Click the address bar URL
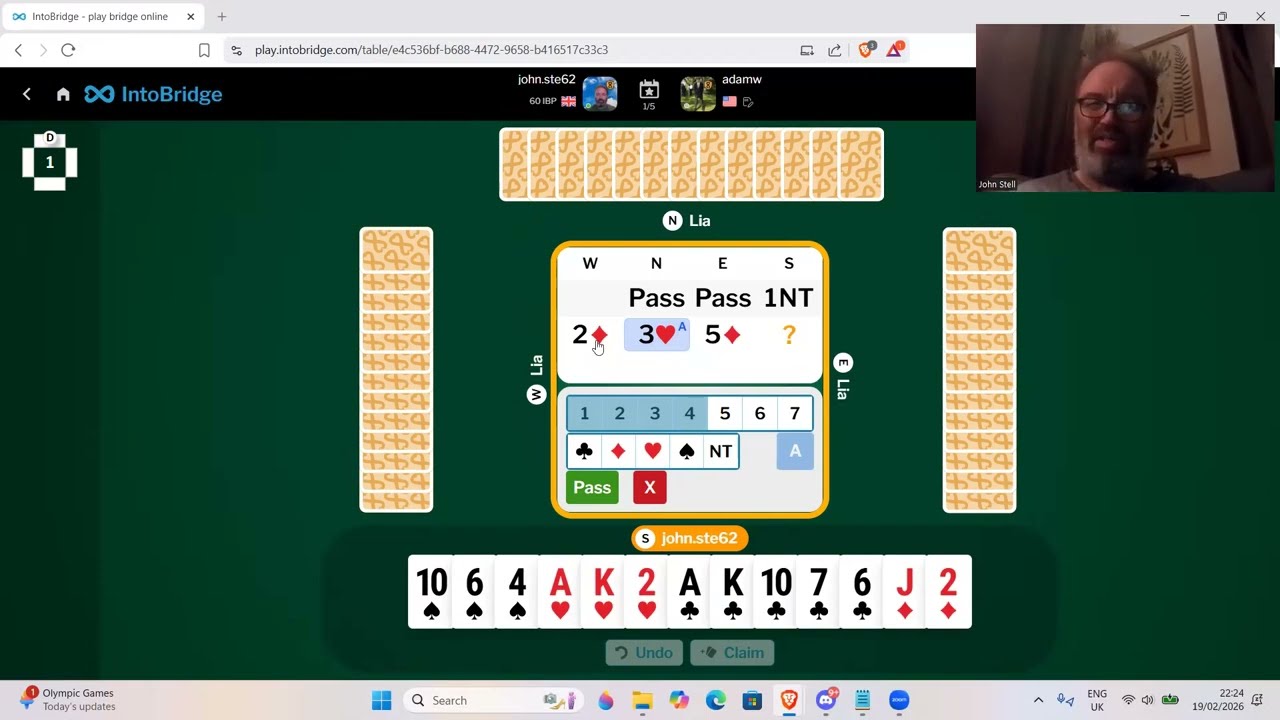Screen dimensions: 1280x720 tap(431, 50)
